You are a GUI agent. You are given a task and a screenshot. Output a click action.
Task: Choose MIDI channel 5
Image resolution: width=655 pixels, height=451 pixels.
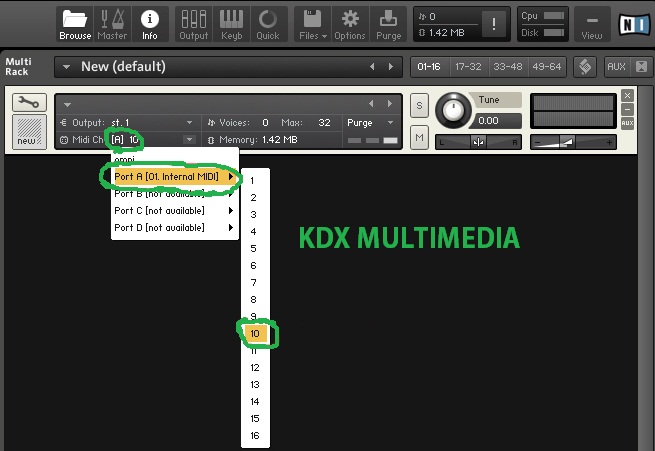click(x=255, y=249)
